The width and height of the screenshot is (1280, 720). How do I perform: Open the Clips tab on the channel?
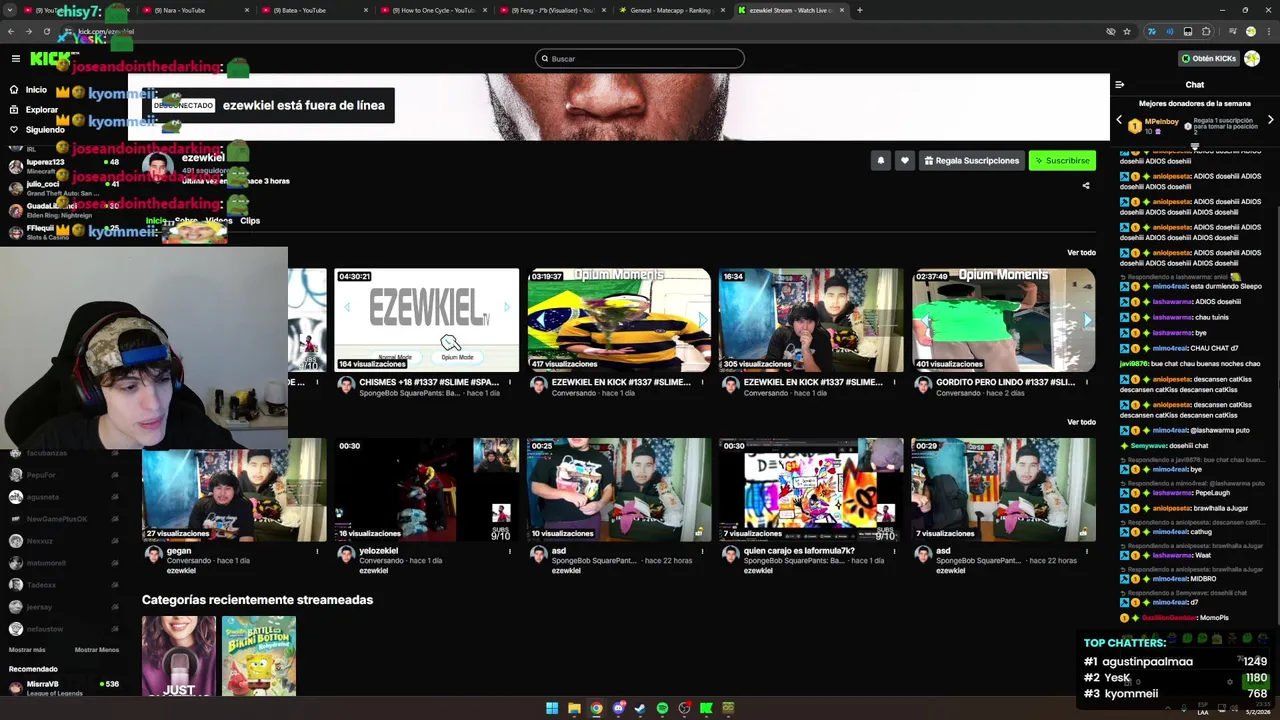250,221
